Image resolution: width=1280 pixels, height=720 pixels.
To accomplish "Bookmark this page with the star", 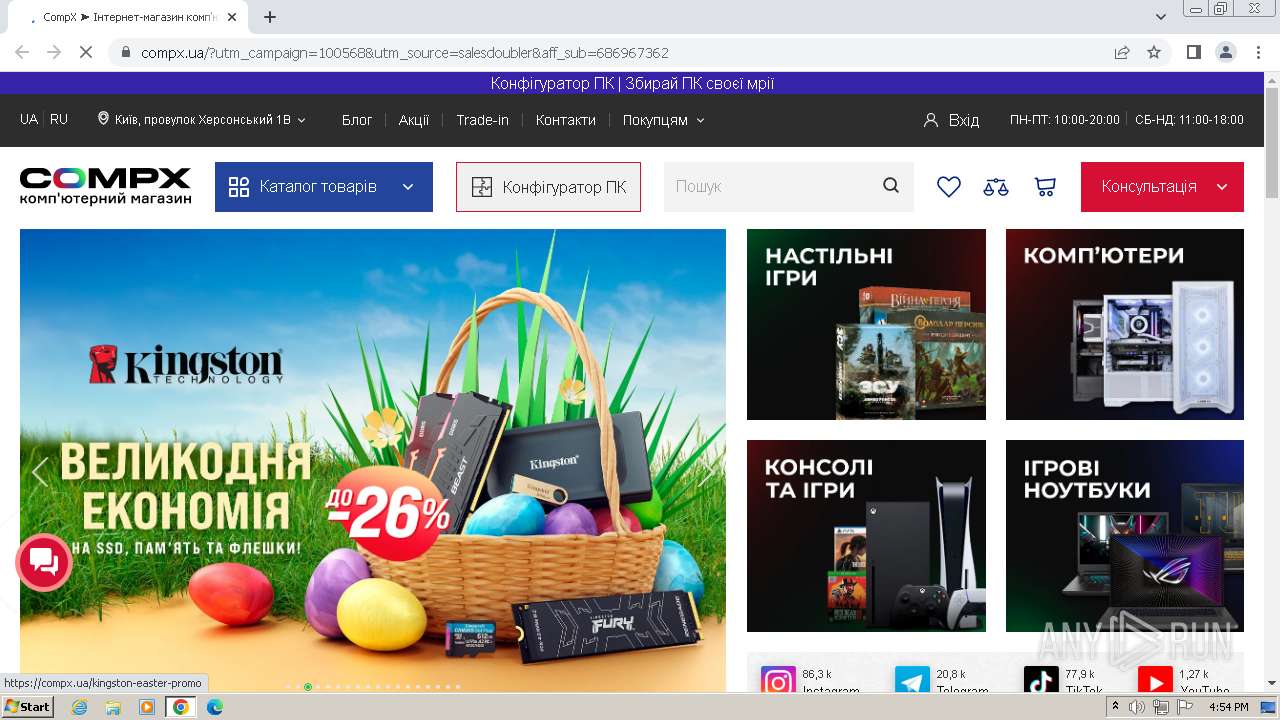I will [x=1154, y=52].
